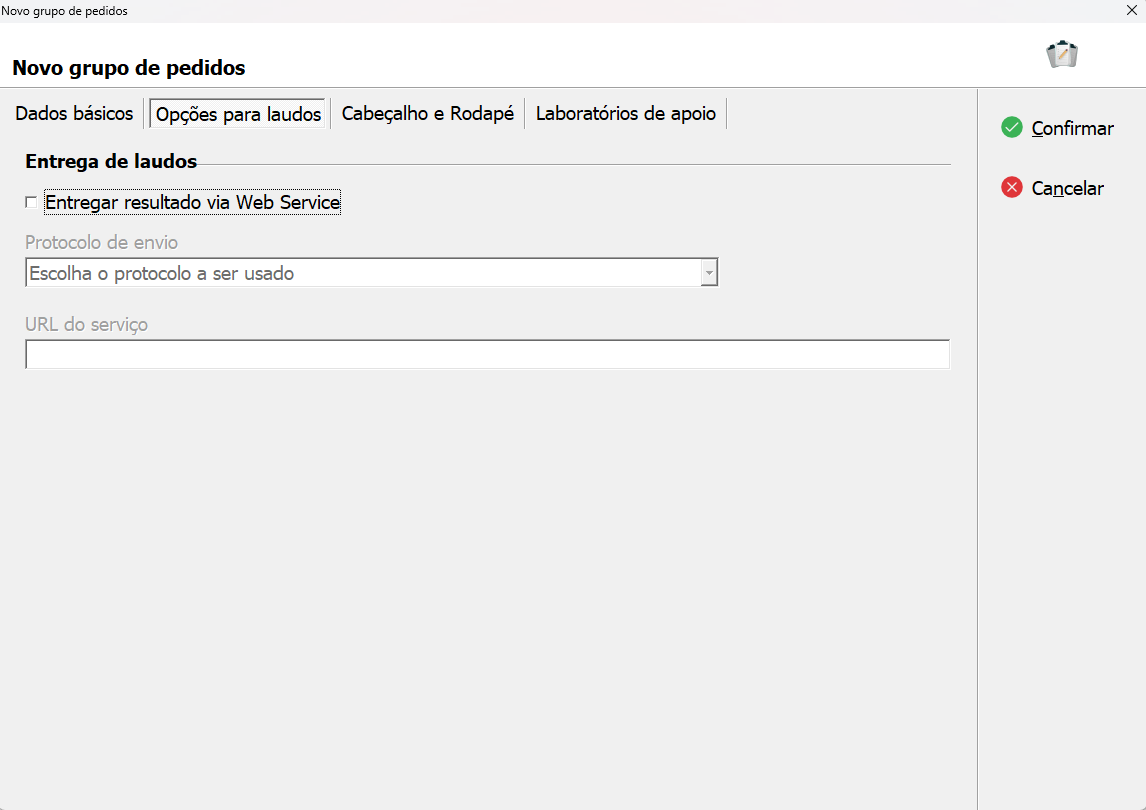Open the Protocolo de envio dropdown arrow
1146x810 pixels.
[709, 273]
